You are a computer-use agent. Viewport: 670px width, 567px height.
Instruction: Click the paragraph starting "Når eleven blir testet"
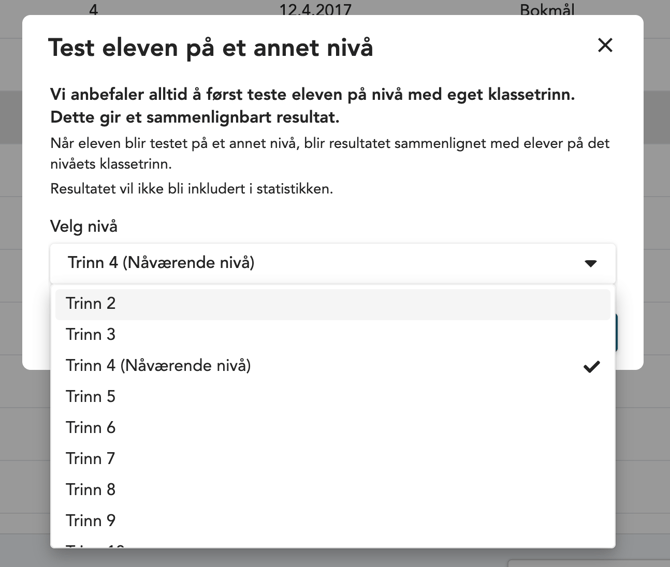pyautogui.click(x=330, y=153)
